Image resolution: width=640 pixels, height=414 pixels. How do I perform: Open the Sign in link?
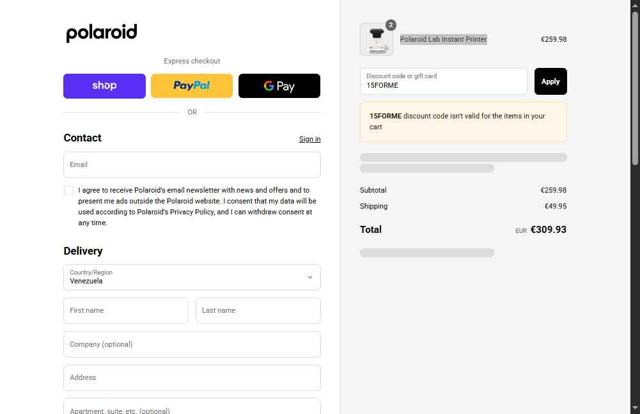[310, 139]
